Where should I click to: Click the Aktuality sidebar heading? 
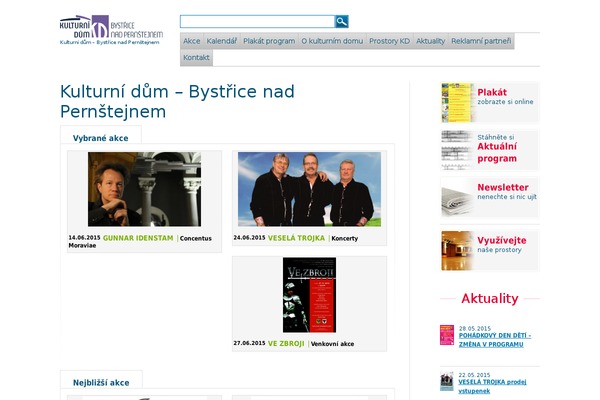(490, 298)
